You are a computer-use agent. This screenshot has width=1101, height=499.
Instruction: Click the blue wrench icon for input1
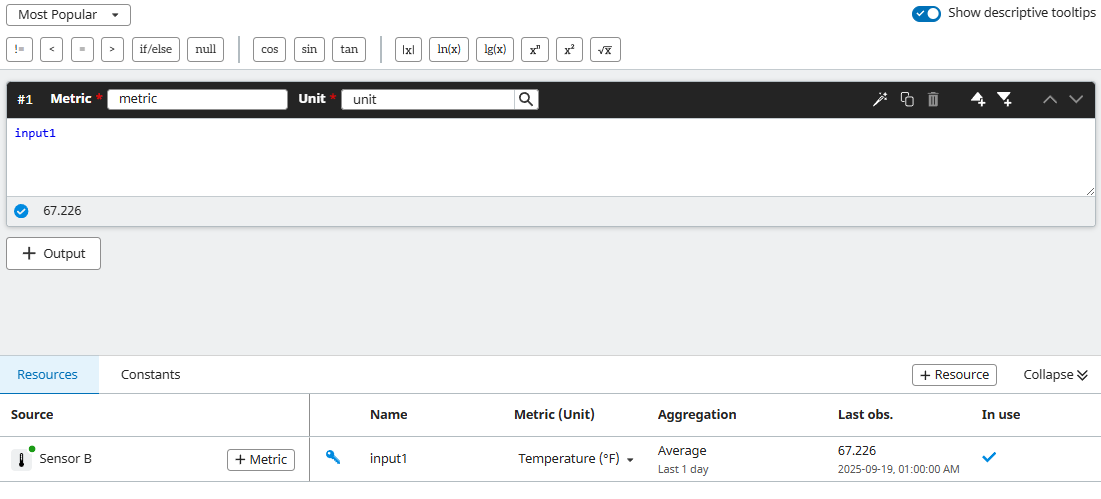click(334, 458)
